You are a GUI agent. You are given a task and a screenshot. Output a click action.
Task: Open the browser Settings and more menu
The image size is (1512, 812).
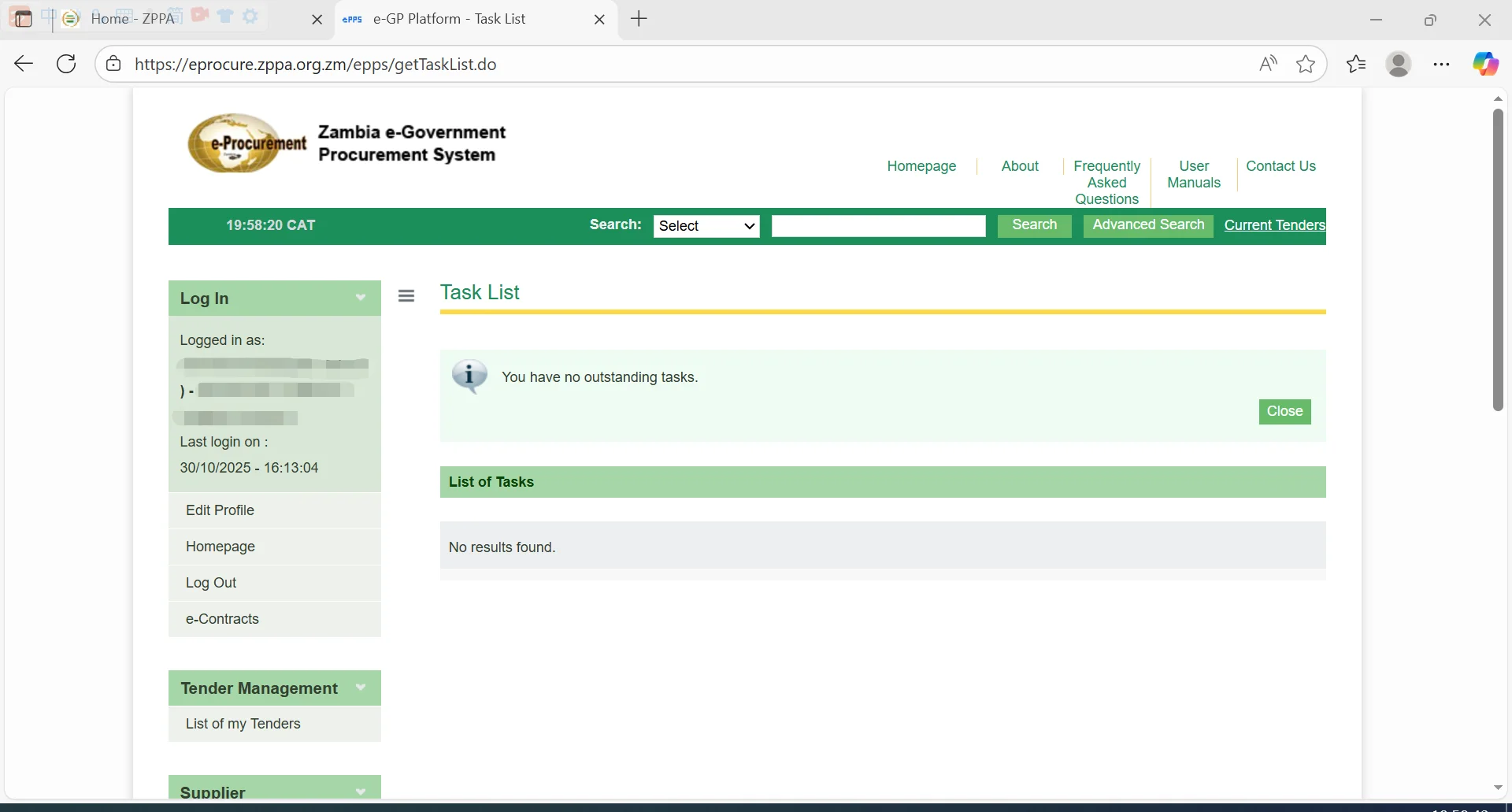[1442, 64]
